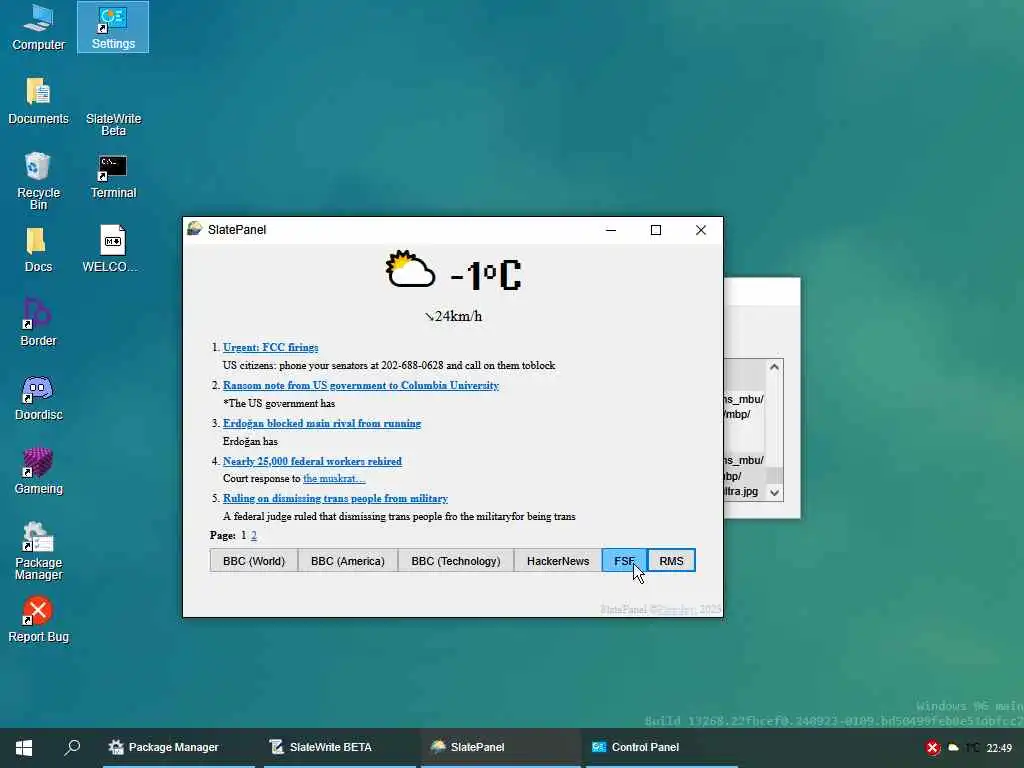Open the Start menu button
1024x768 pixels.
point(24,747)
